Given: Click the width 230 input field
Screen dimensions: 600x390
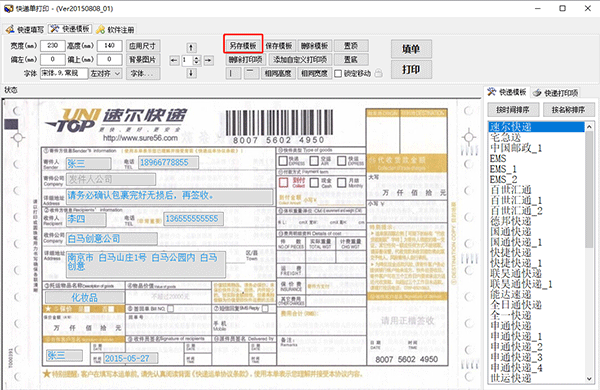Looking at the screenshot, I should [53, 46].
